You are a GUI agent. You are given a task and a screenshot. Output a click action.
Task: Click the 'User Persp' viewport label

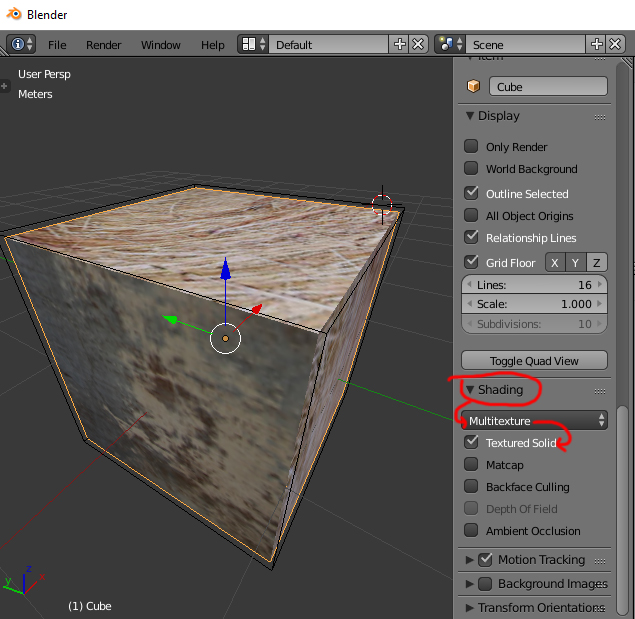[44, 74]
